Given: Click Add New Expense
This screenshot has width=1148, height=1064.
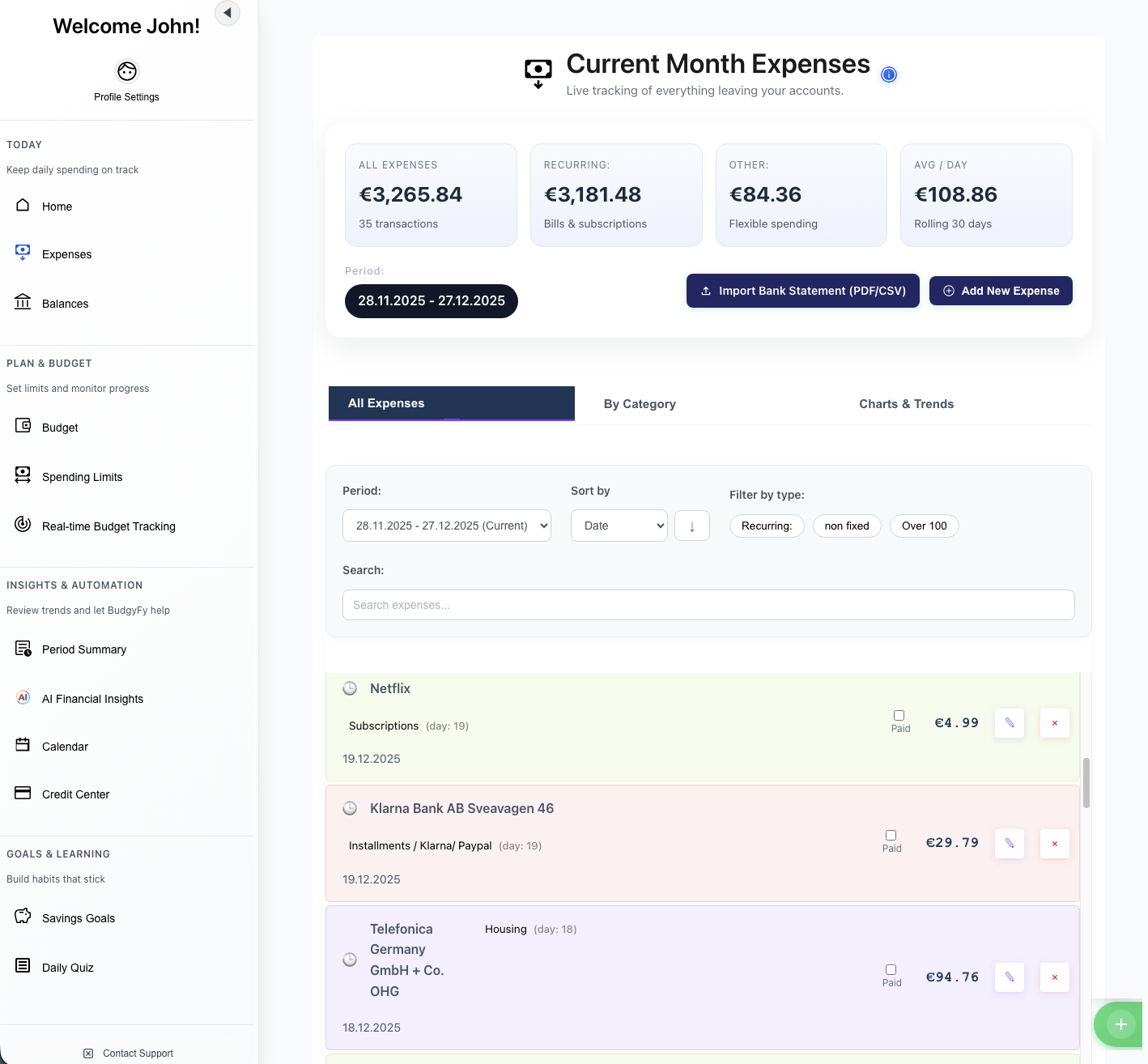Looking at the screenshot, I should pyautogui.click(x=1001, y=291).
